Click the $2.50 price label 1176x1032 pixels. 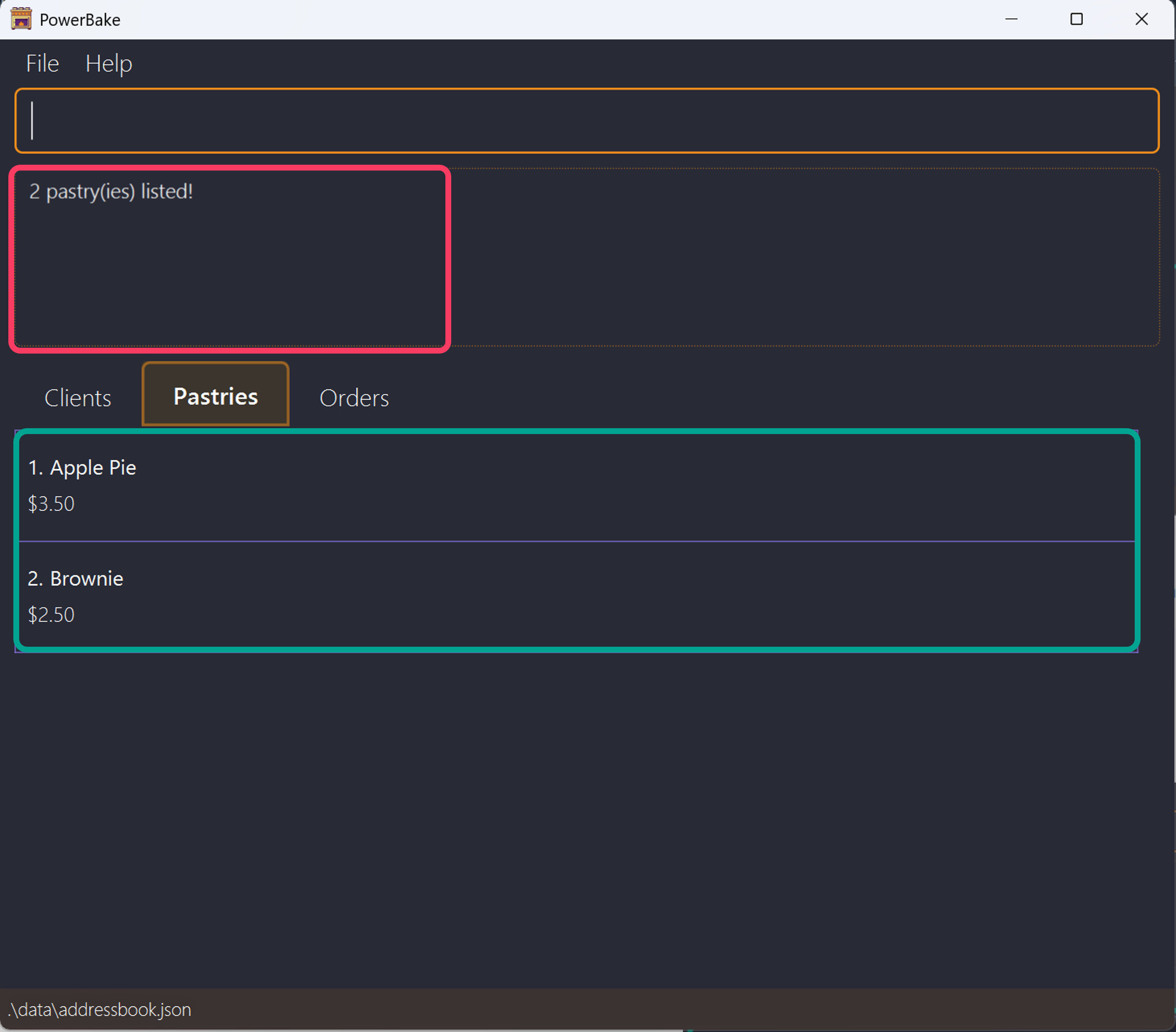[51, 615]
